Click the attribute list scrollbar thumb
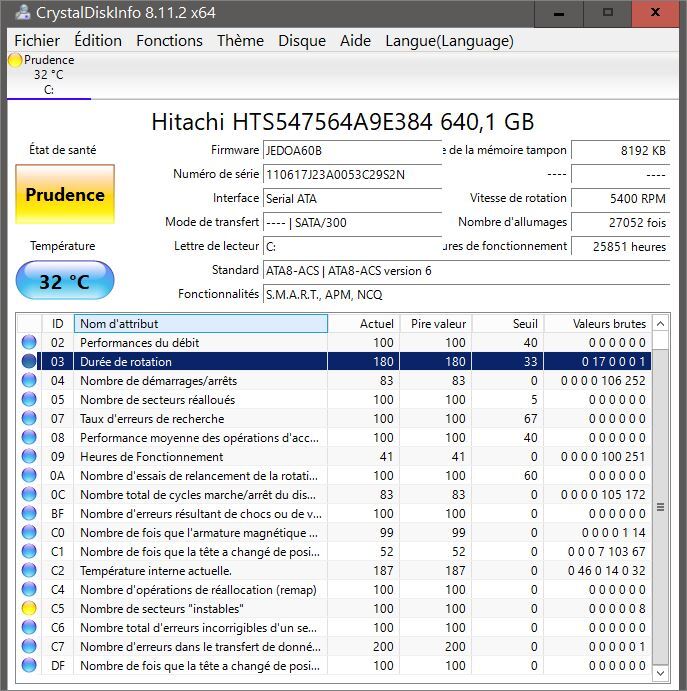The image size is (687, 691). [660, 507]
